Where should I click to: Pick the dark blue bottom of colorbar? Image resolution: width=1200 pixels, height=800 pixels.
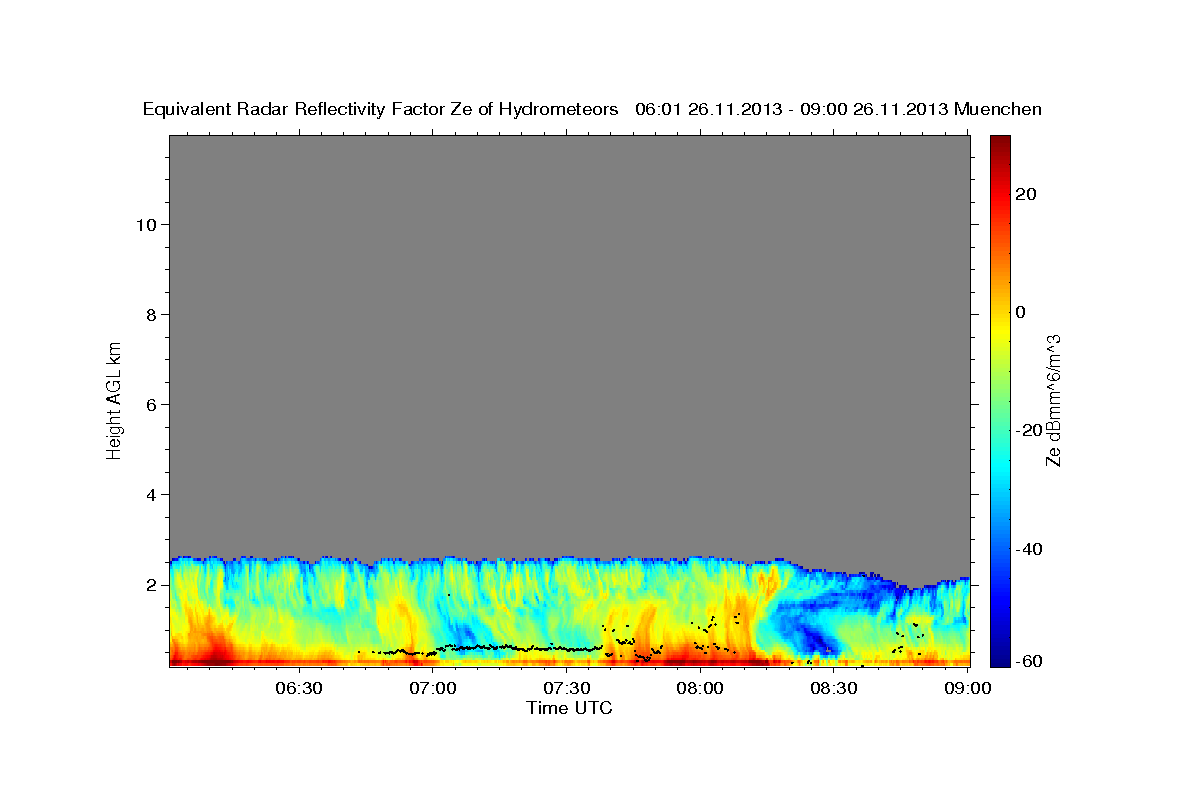click(x=1000, y=659)
